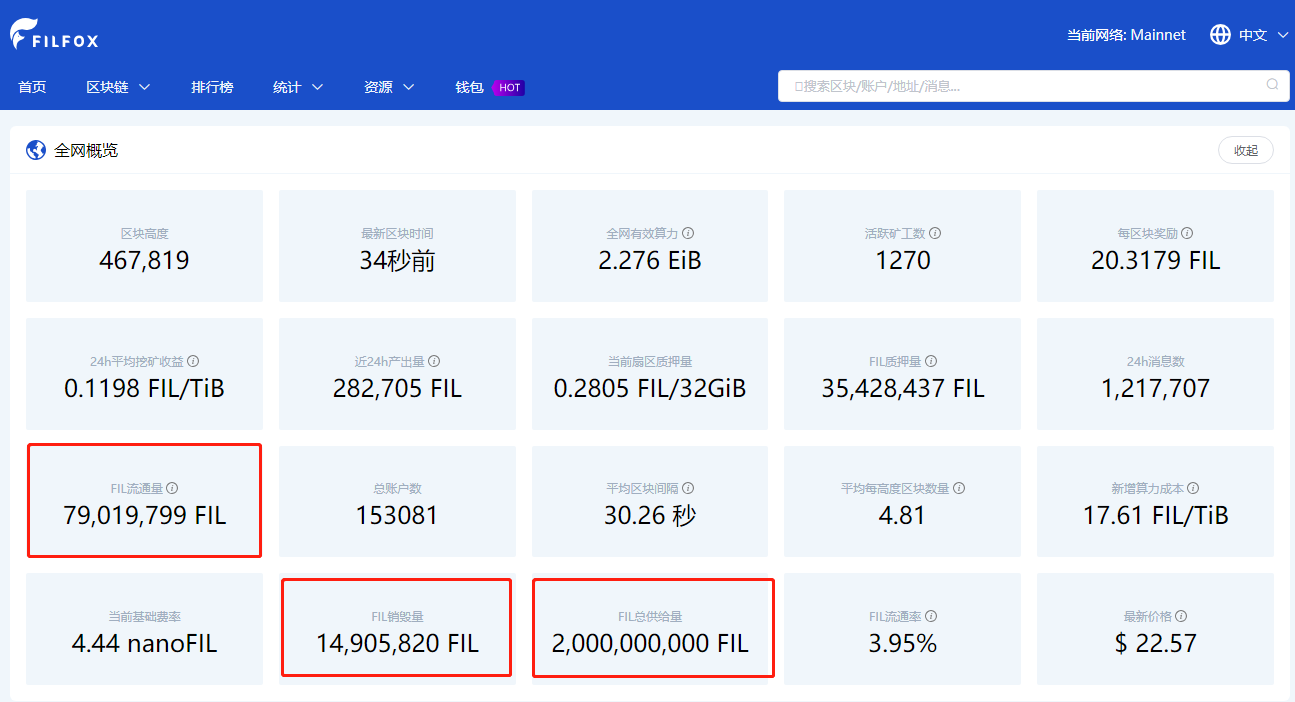Screen dimensions: 1295x702
Task: Click the 当前网络: Mainnet label
Action: coord(1126,35)
